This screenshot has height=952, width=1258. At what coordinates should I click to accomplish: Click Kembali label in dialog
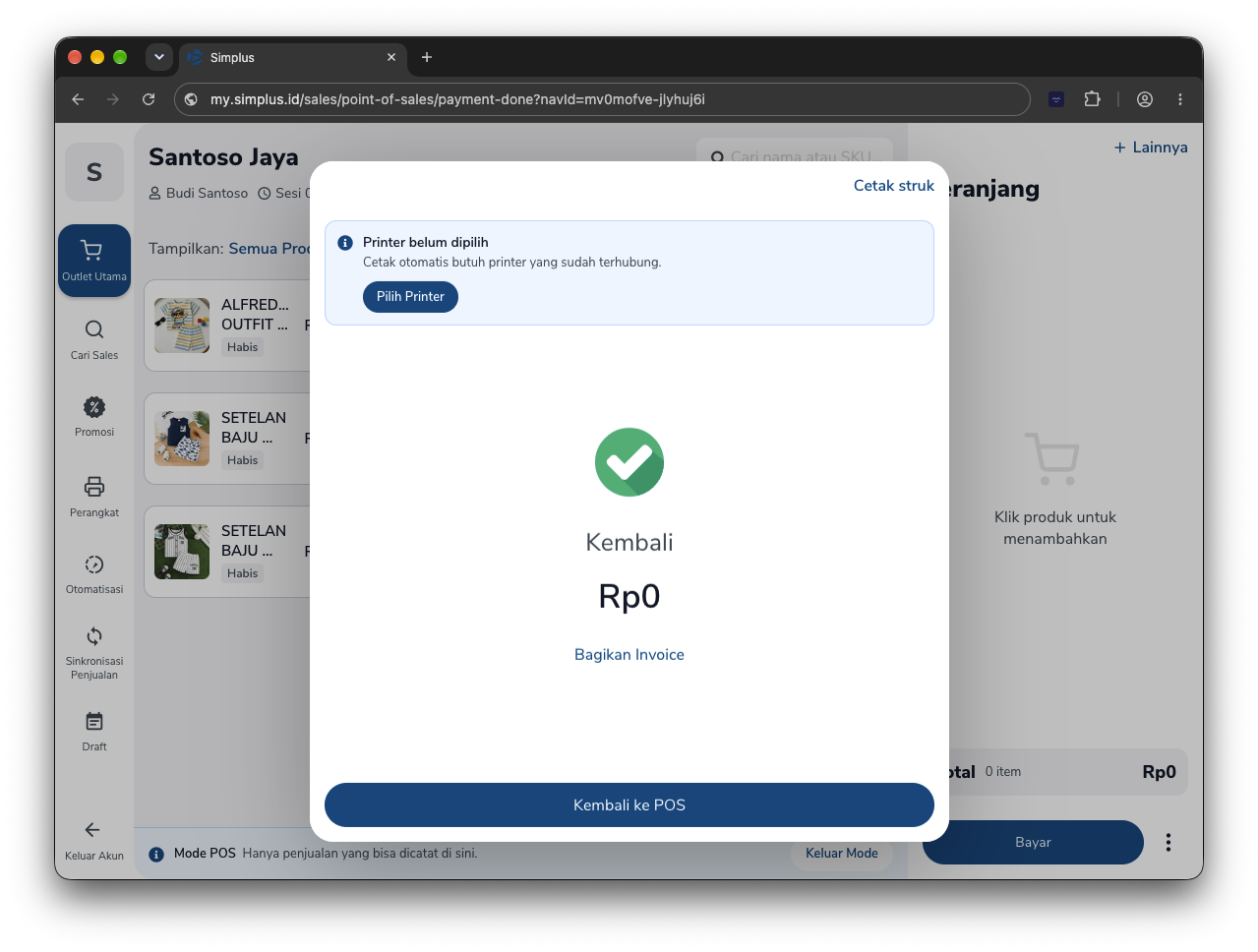tap(629, 543)
